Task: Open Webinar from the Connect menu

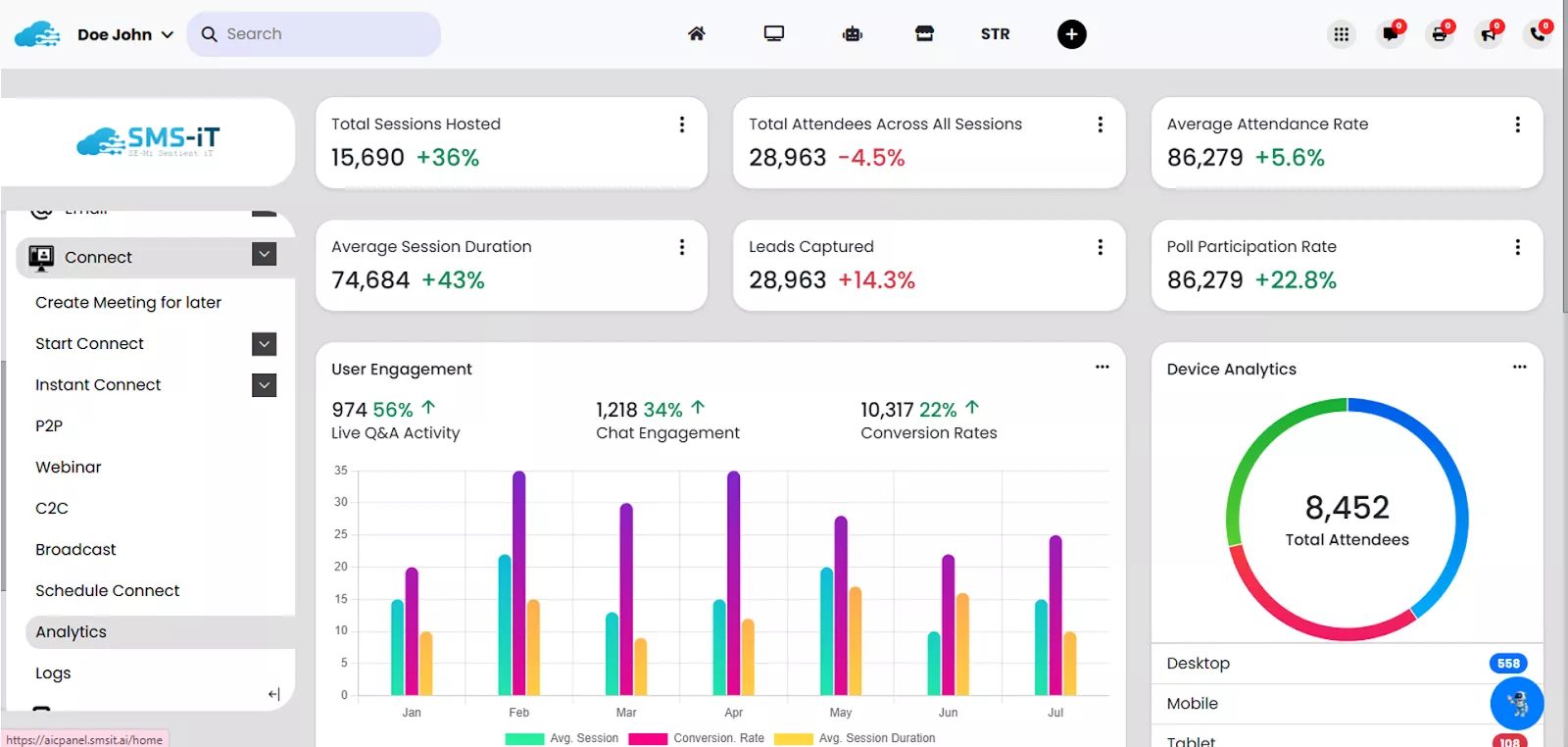Action: [69, 468]
